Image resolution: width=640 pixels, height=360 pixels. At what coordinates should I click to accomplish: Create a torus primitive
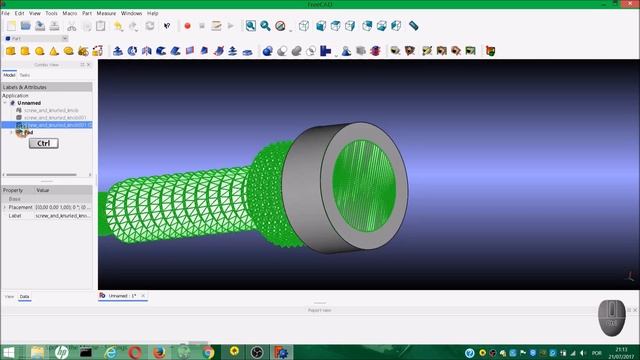pyautogui.click(x=69, y=51)
